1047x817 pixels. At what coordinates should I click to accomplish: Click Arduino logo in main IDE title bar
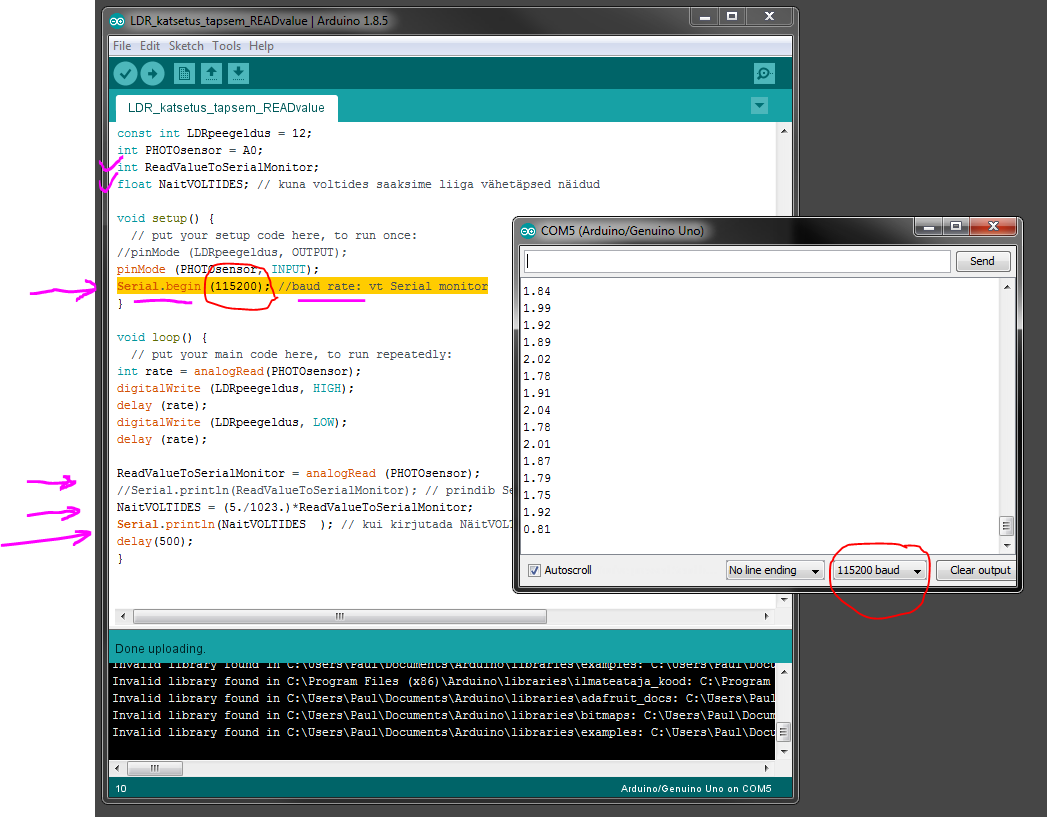[117, 20]
